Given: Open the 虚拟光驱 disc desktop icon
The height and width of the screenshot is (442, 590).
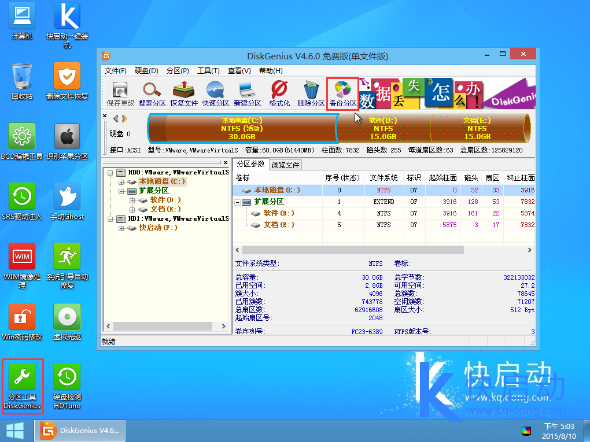Looking at the screenshot, I should (x=67, y=322).
